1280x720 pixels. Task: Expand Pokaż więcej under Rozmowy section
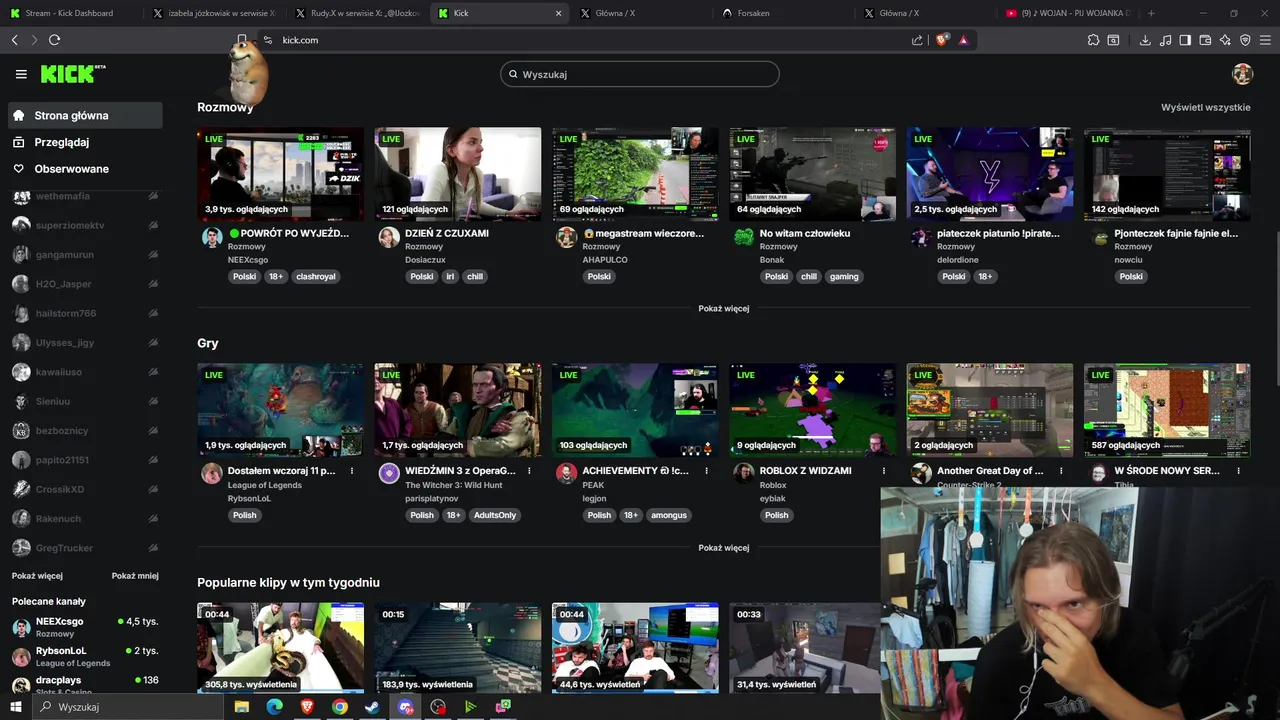[x=723, y=309]
